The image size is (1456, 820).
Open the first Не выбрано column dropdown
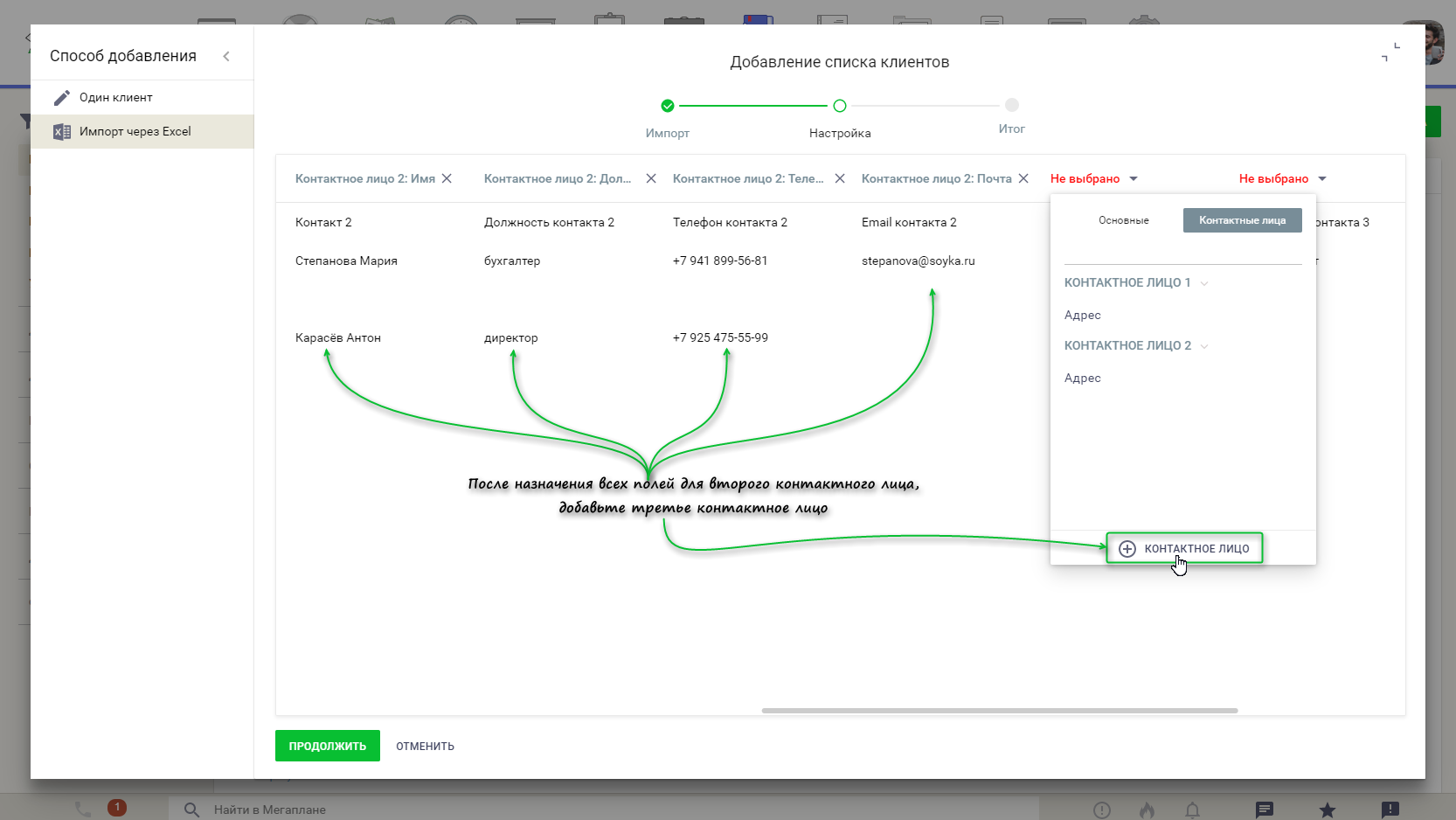tap(1094, 178)
